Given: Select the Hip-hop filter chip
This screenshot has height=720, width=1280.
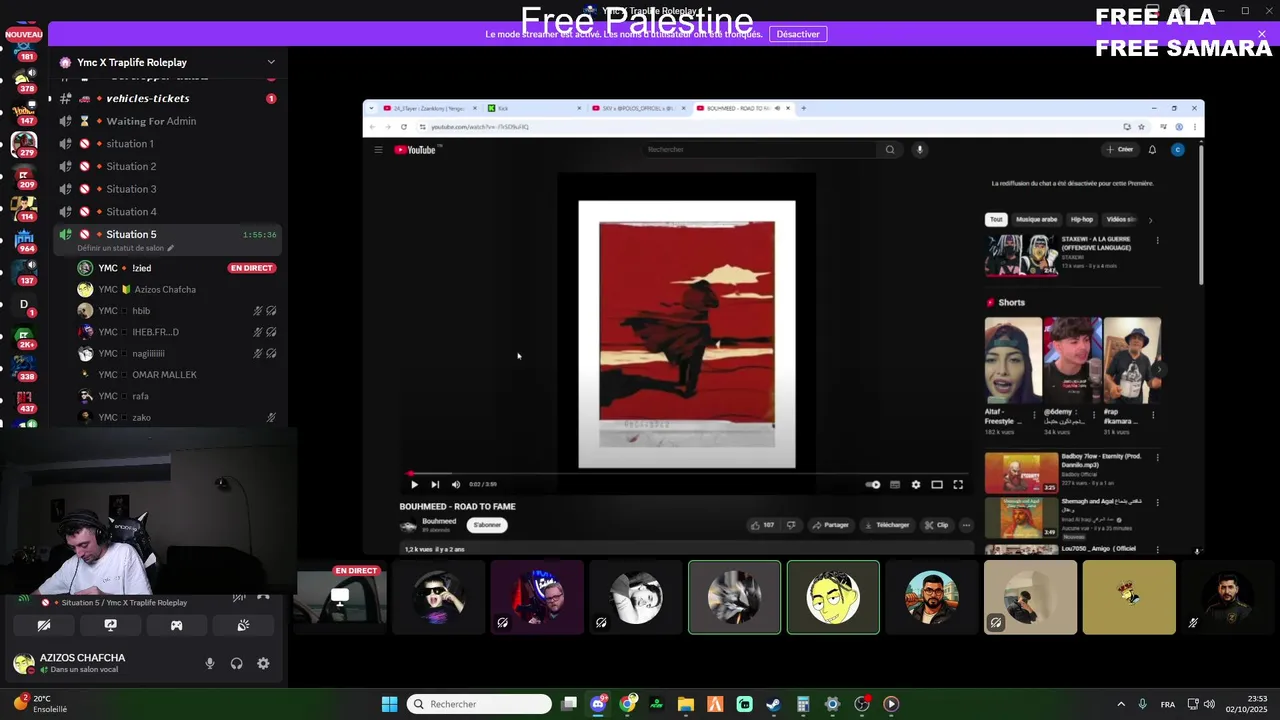Looking at the screenshot, I should pos(1082,219).
